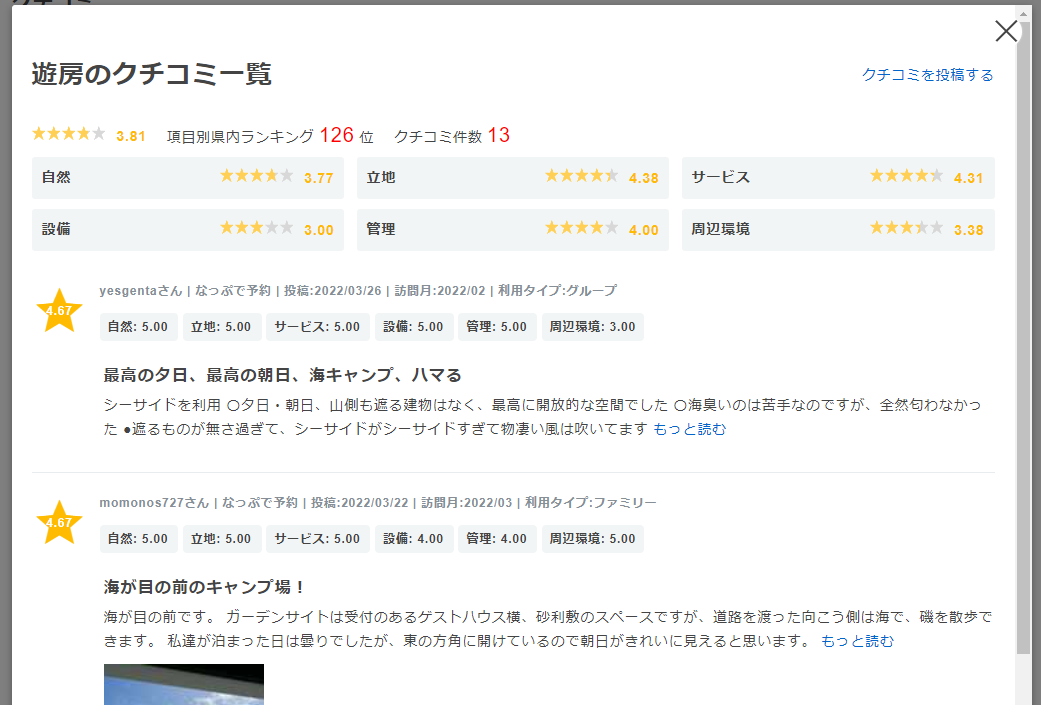Click the scrollbar up arrow

pos(1023,13)
